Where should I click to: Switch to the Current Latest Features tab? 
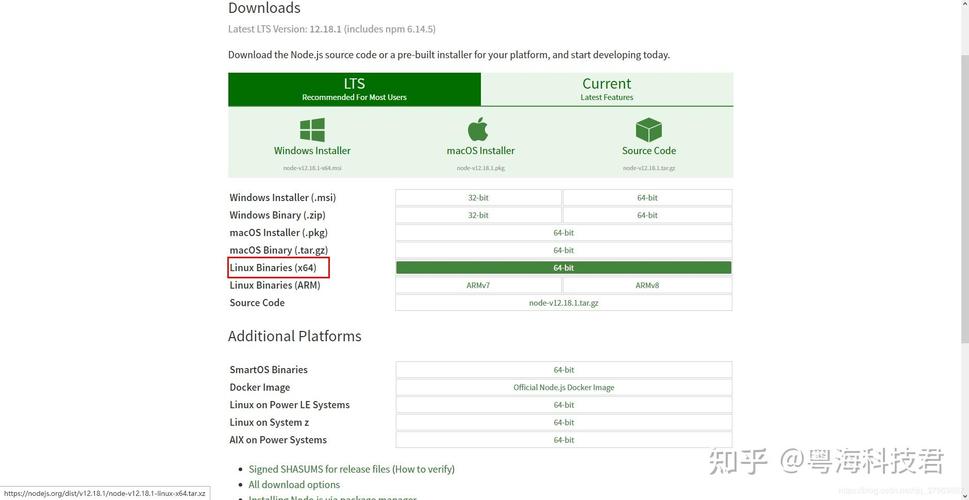(x=607, y=89)
